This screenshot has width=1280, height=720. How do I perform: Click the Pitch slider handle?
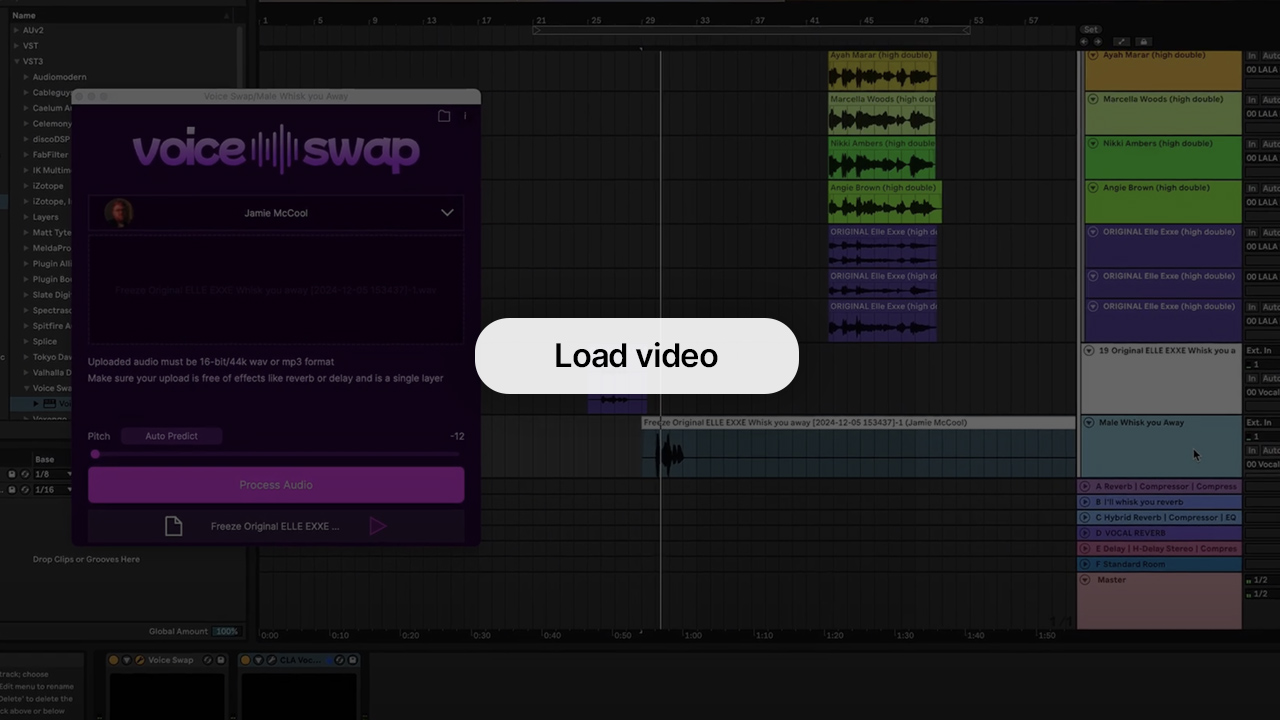coord(95,454)
